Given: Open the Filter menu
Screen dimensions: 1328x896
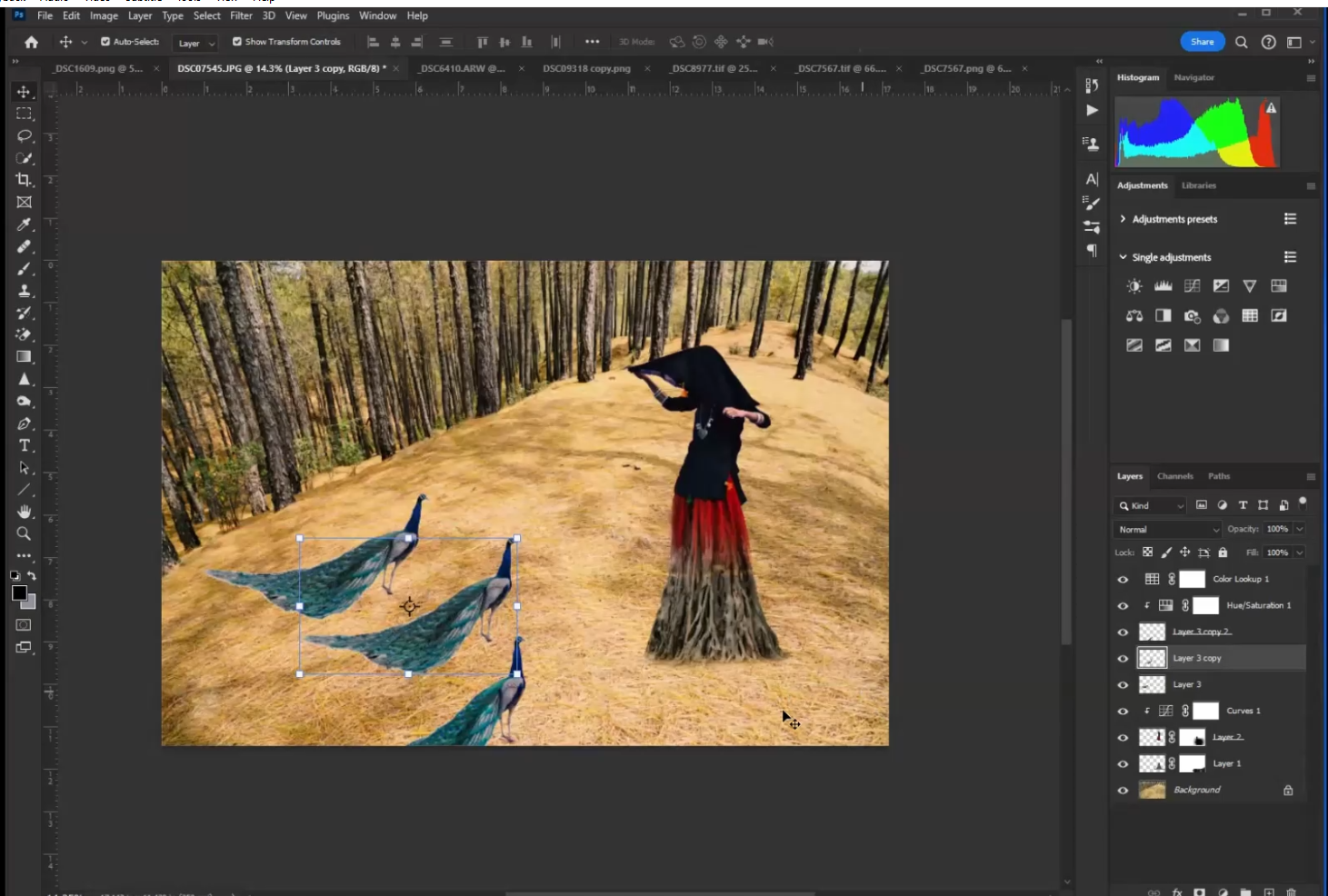Looking at the screenshot, I should tap(241, 15).
